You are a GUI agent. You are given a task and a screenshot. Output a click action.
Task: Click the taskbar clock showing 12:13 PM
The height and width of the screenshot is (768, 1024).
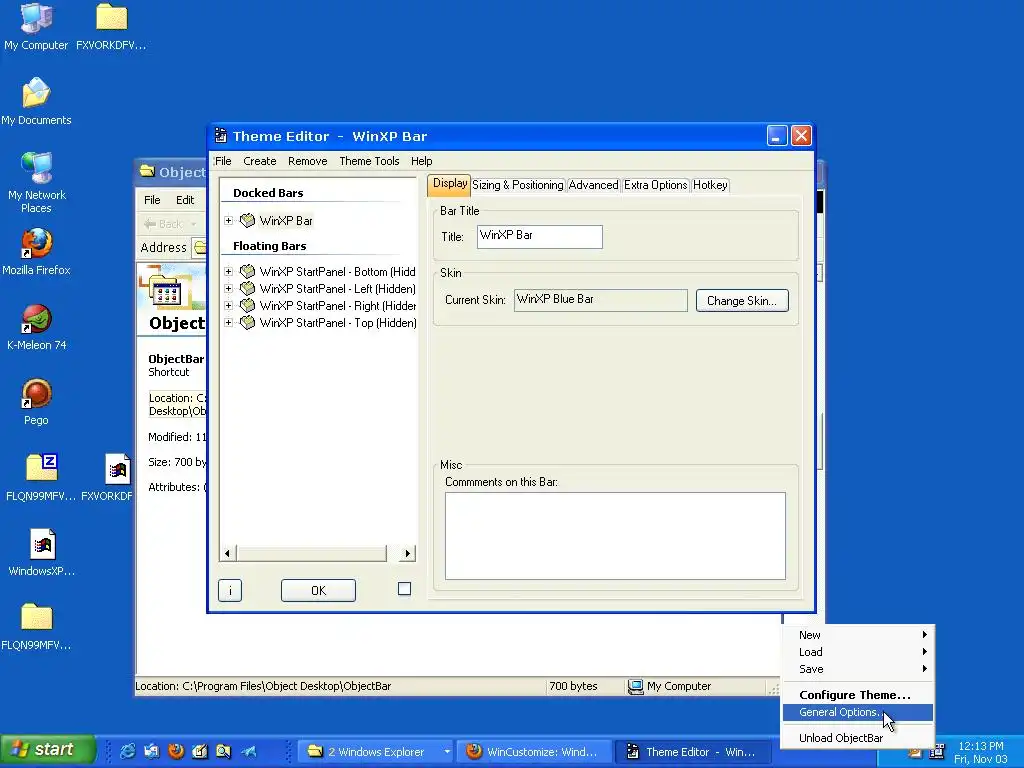(980, 746)
